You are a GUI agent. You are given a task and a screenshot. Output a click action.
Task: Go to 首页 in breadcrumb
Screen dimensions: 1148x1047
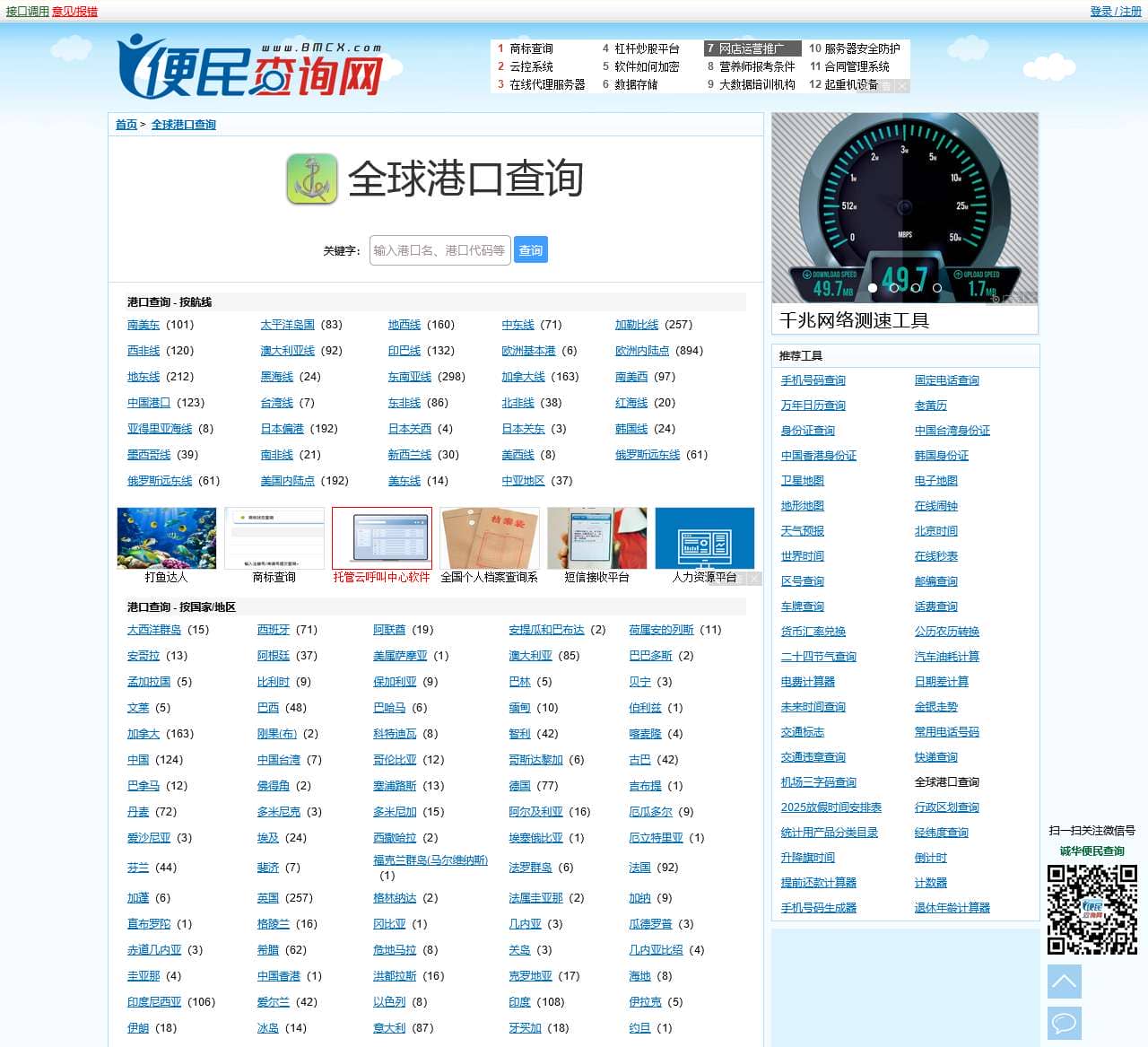(x=126, y=125)
